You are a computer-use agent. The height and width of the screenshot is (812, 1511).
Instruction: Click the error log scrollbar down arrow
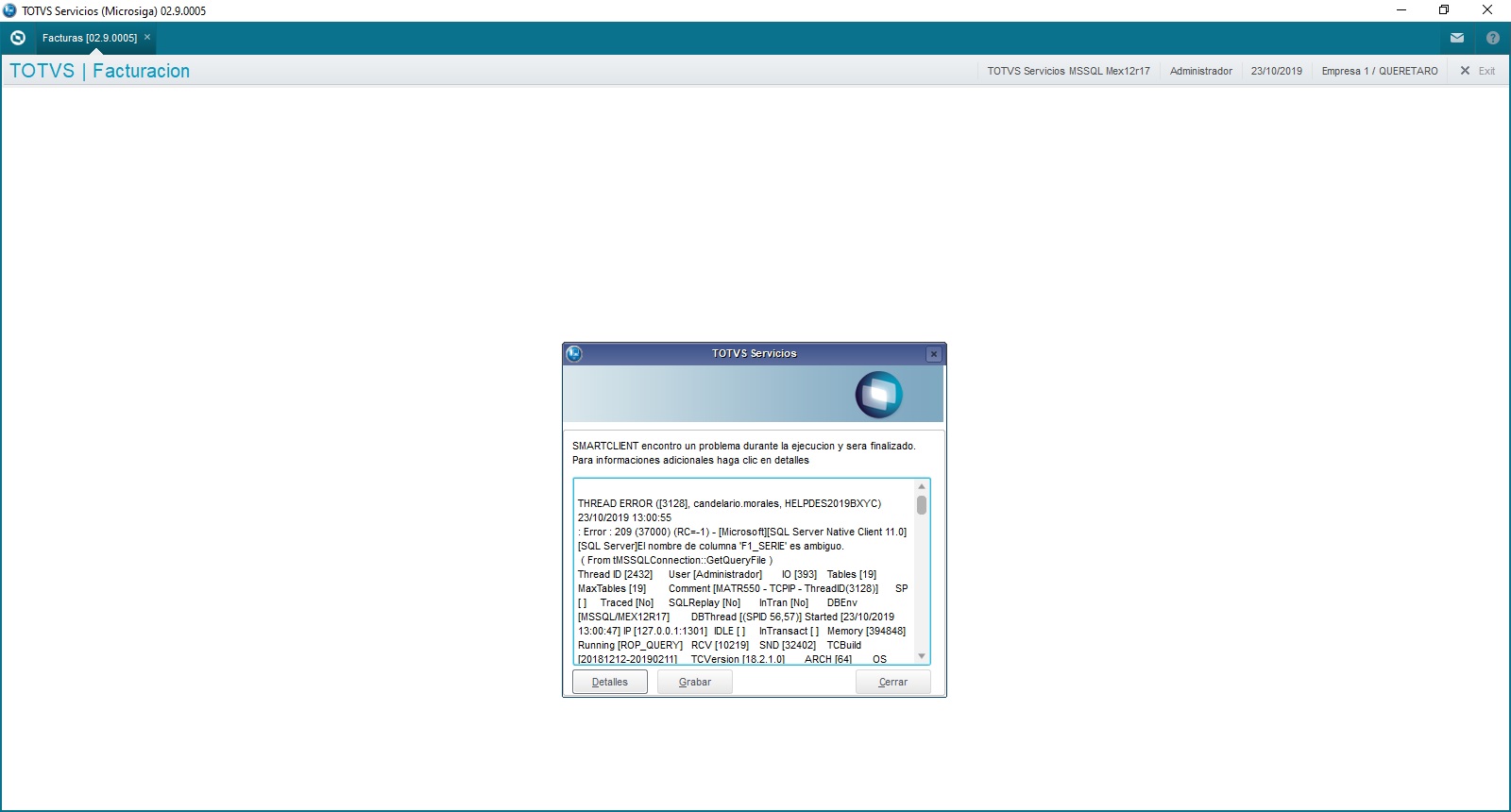point(922,656)
